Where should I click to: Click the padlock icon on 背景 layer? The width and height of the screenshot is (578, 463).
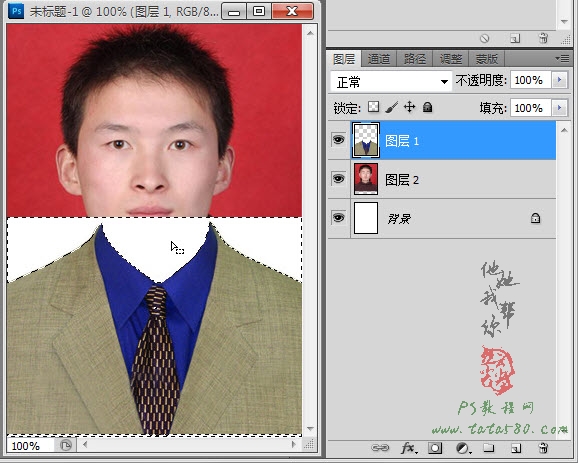click(x=535, y=218)
